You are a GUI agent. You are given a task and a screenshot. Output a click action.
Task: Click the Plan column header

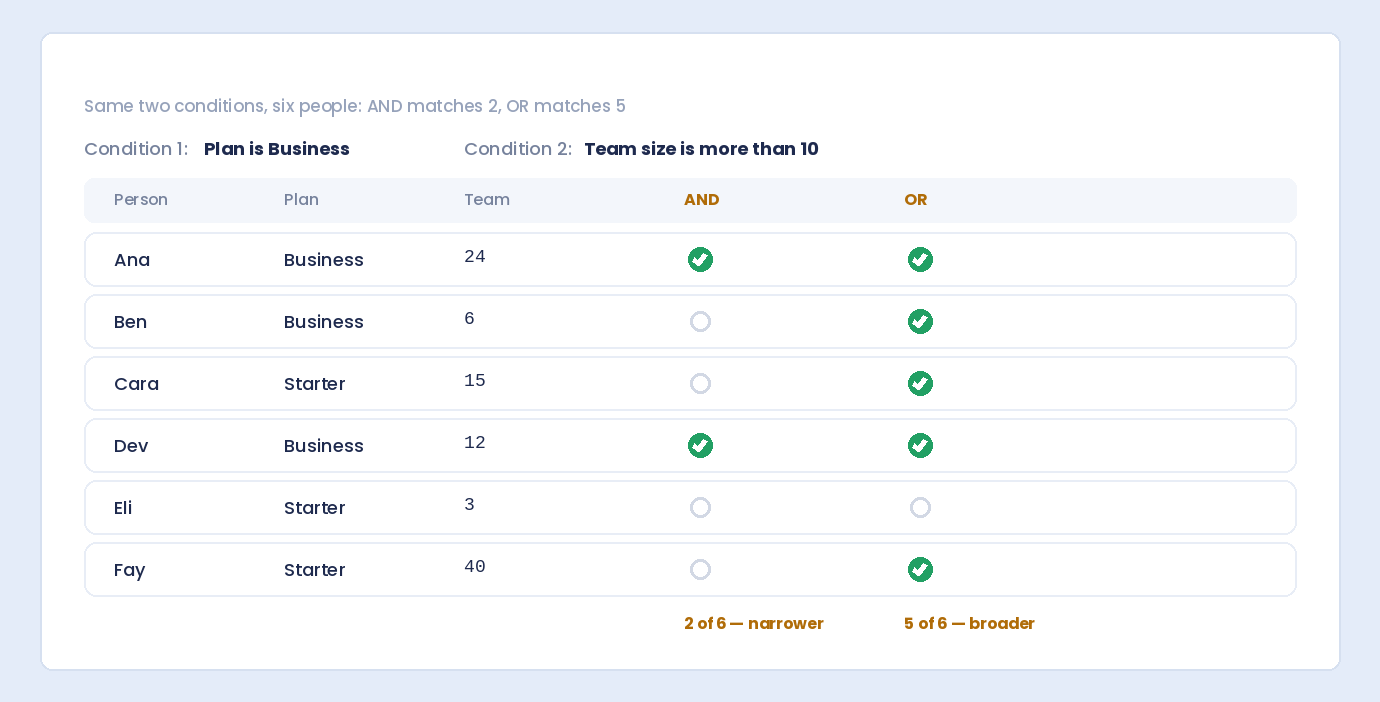[301, 200]
